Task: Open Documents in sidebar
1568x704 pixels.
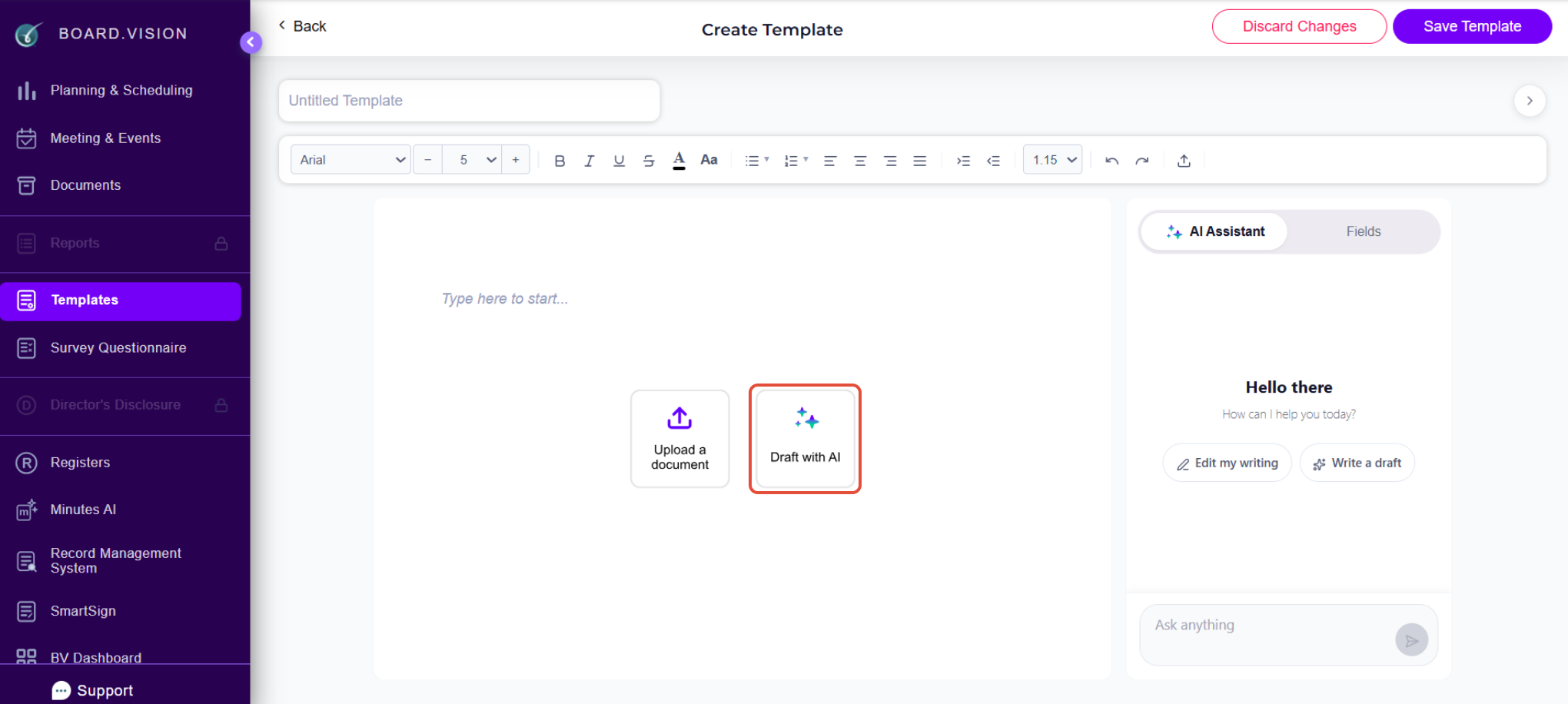Action: coord(121,185)
